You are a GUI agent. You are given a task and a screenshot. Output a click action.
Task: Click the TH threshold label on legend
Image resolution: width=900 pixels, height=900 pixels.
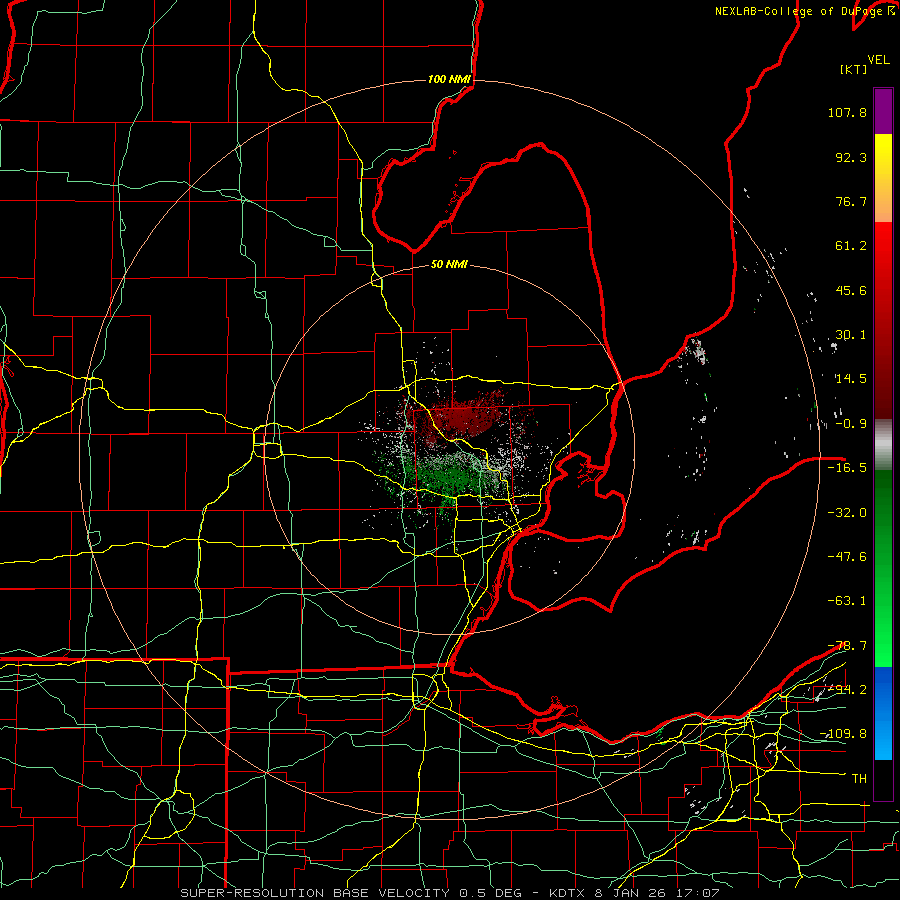click(859, 778)
